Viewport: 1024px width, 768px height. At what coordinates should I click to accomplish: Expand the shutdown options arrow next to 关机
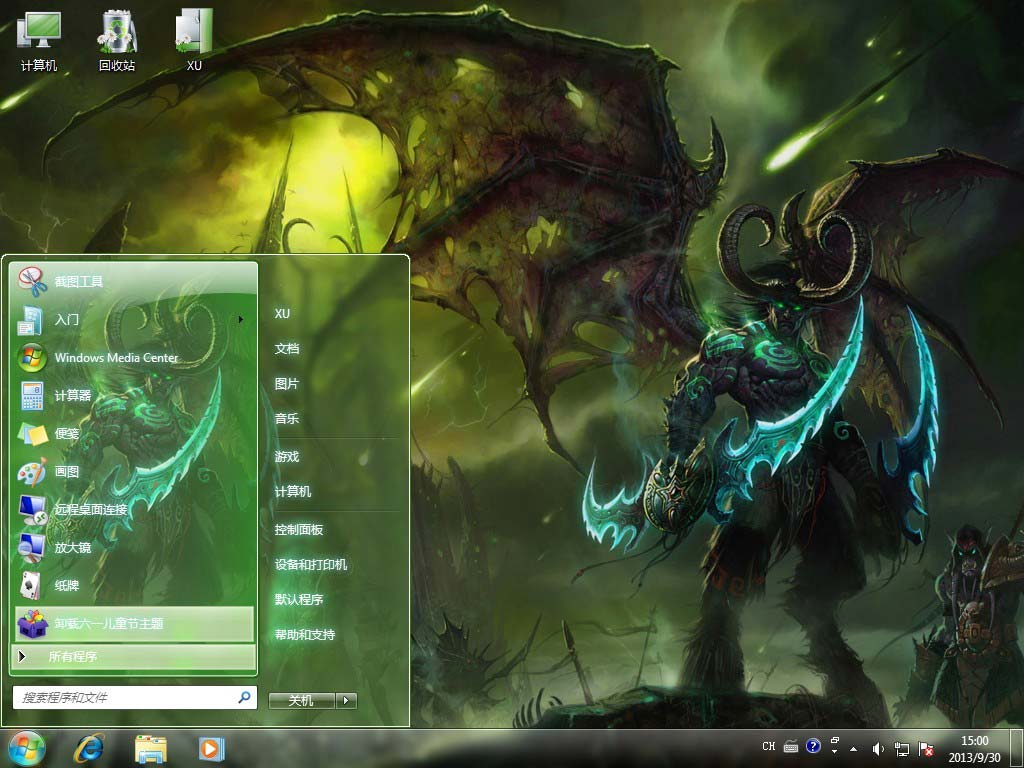pyautogui.click(x=346, y=701)
